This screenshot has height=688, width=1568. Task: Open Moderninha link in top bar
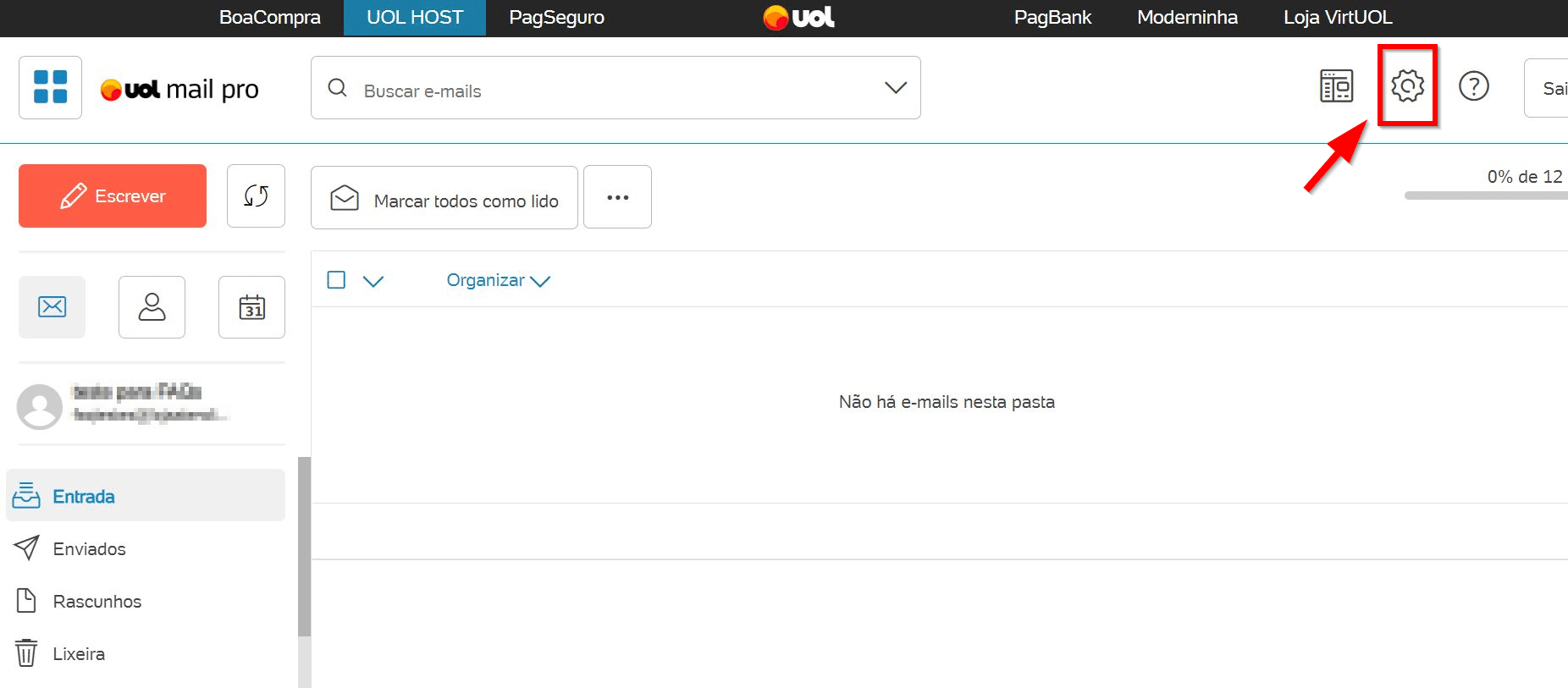[1187, 17]
